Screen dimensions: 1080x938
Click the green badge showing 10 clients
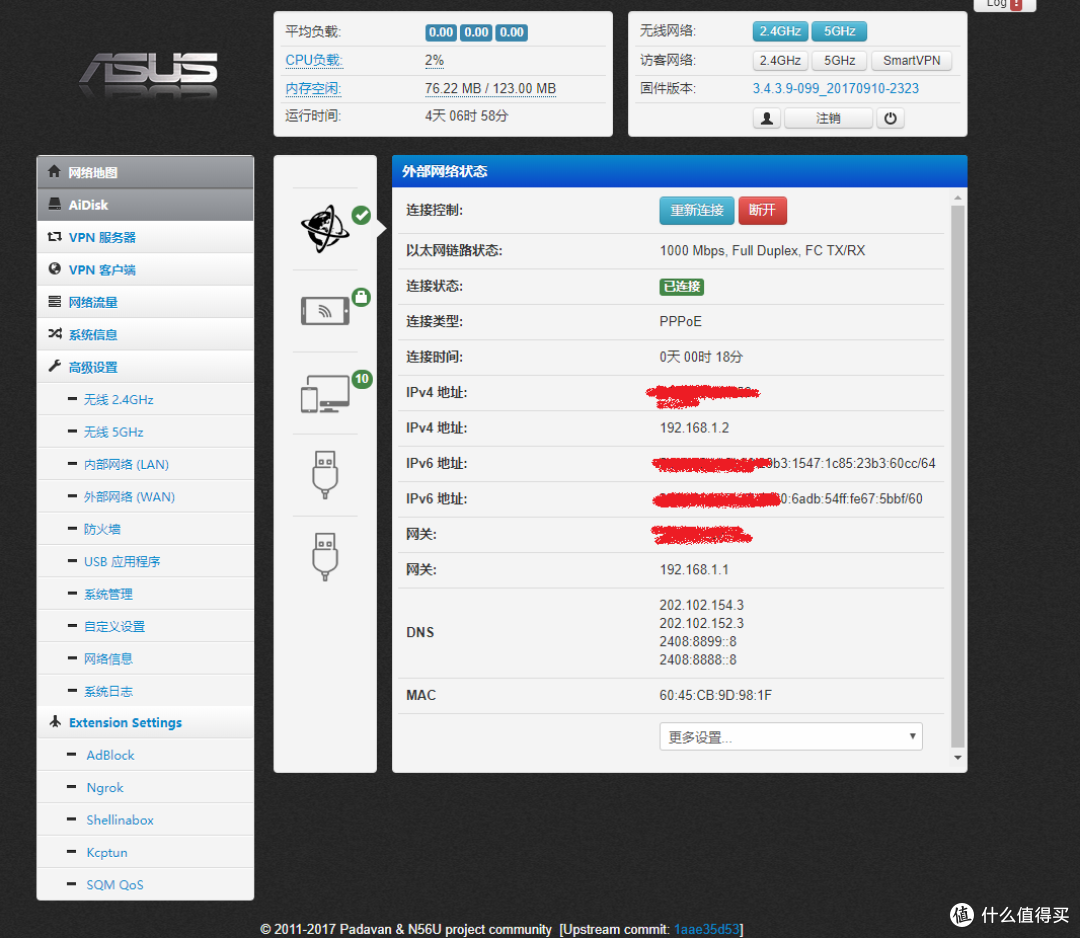[x=362, y=379]
